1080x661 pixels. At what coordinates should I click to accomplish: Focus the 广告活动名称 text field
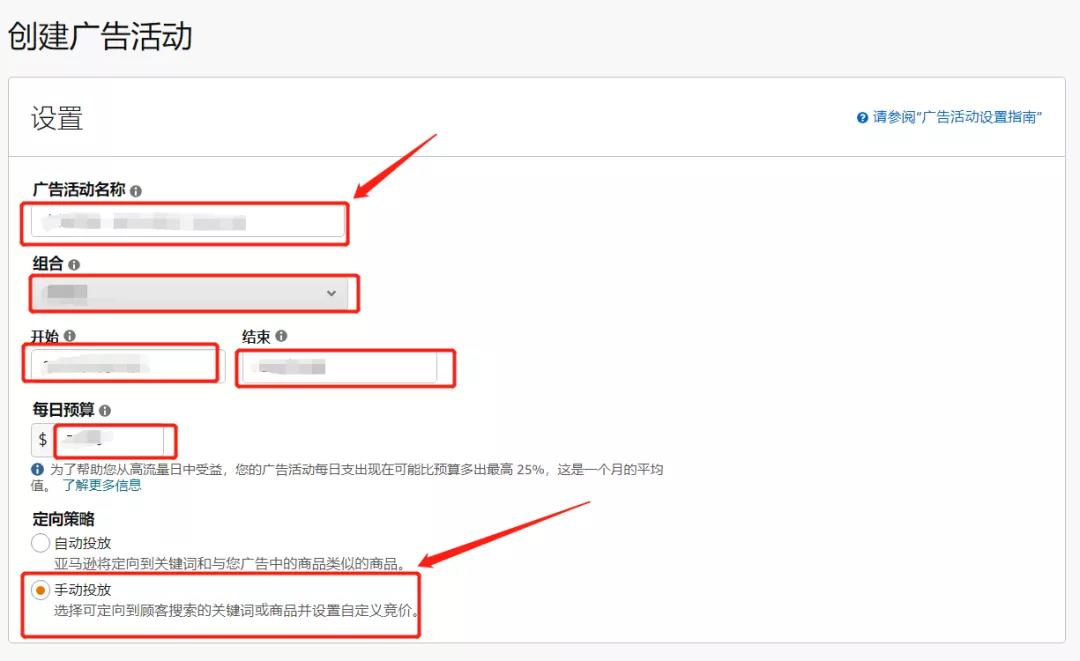[x=187, y=222]
